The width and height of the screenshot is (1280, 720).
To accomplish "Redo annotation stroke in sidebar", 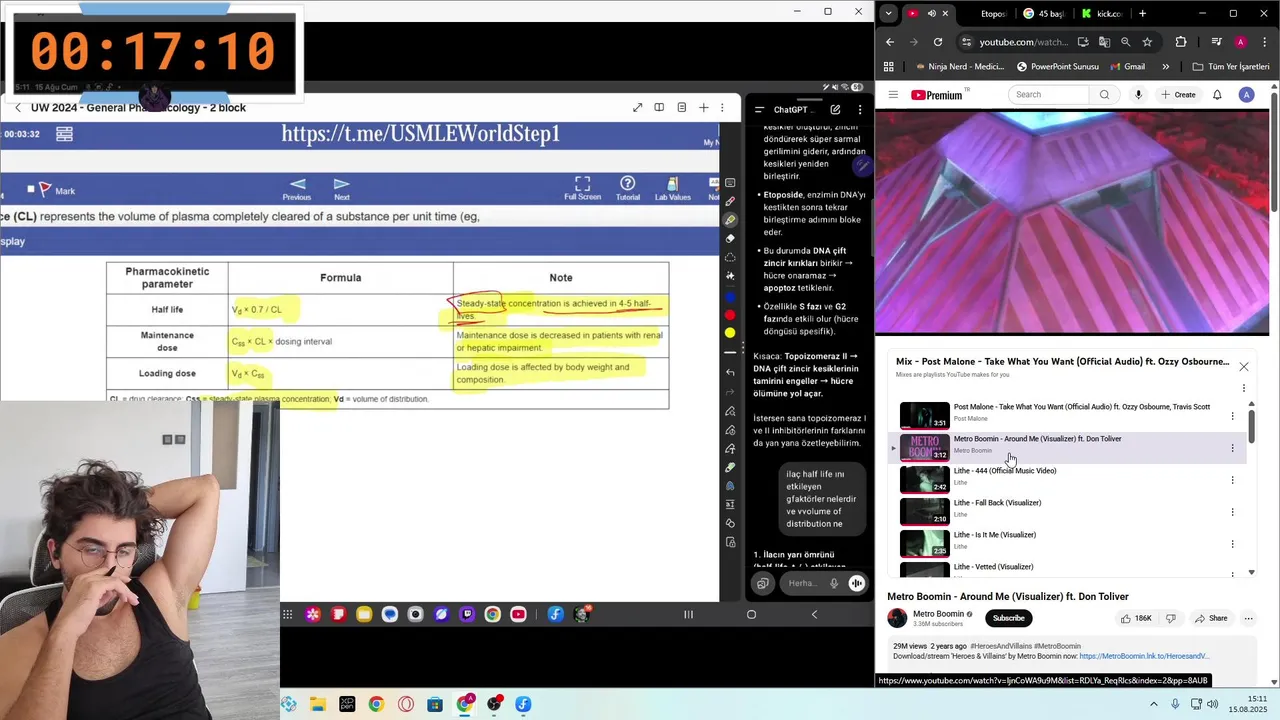I will coord(730,392).
